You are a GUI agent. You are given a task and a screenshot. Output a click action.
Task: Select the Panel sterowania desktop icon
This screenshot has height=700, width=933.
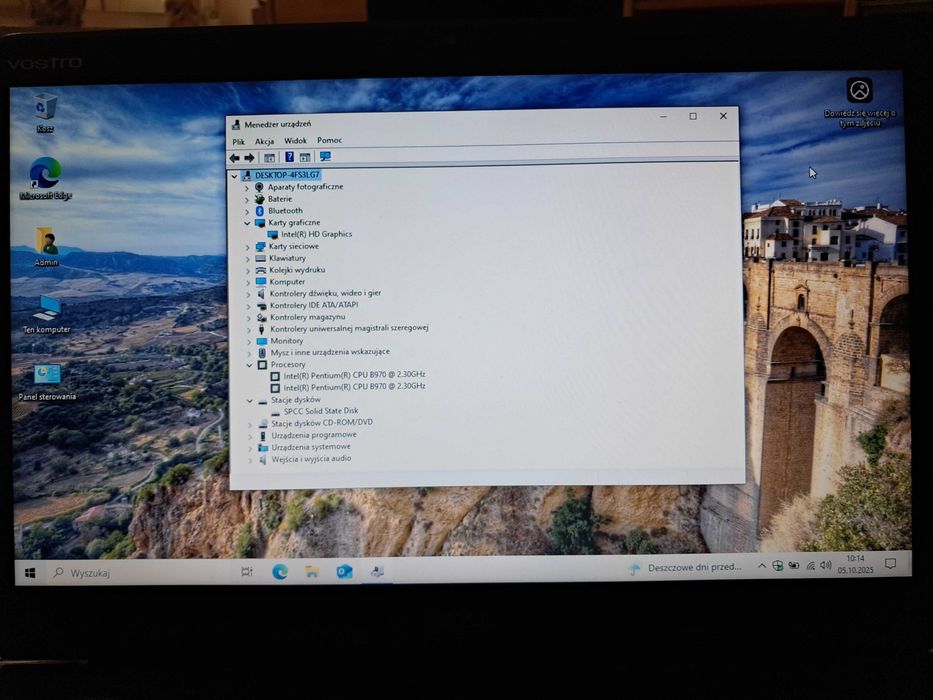tap(47, 382)
